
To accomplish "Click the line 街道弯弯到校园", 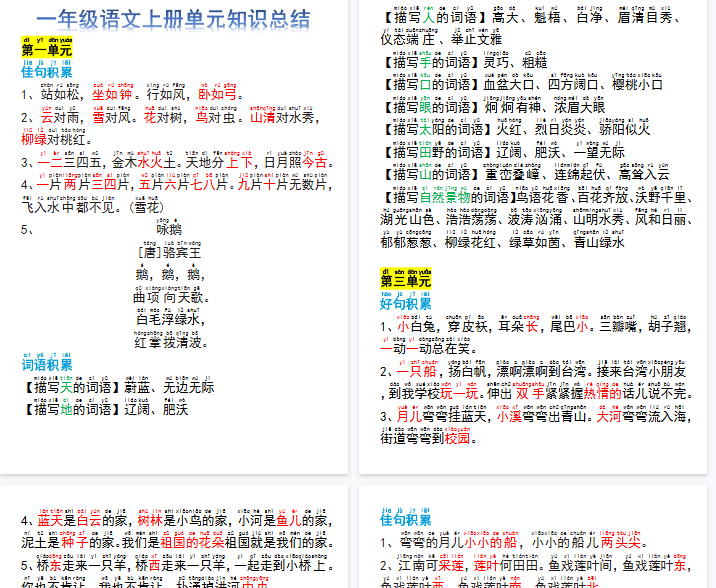I will [x=429, y=436].
